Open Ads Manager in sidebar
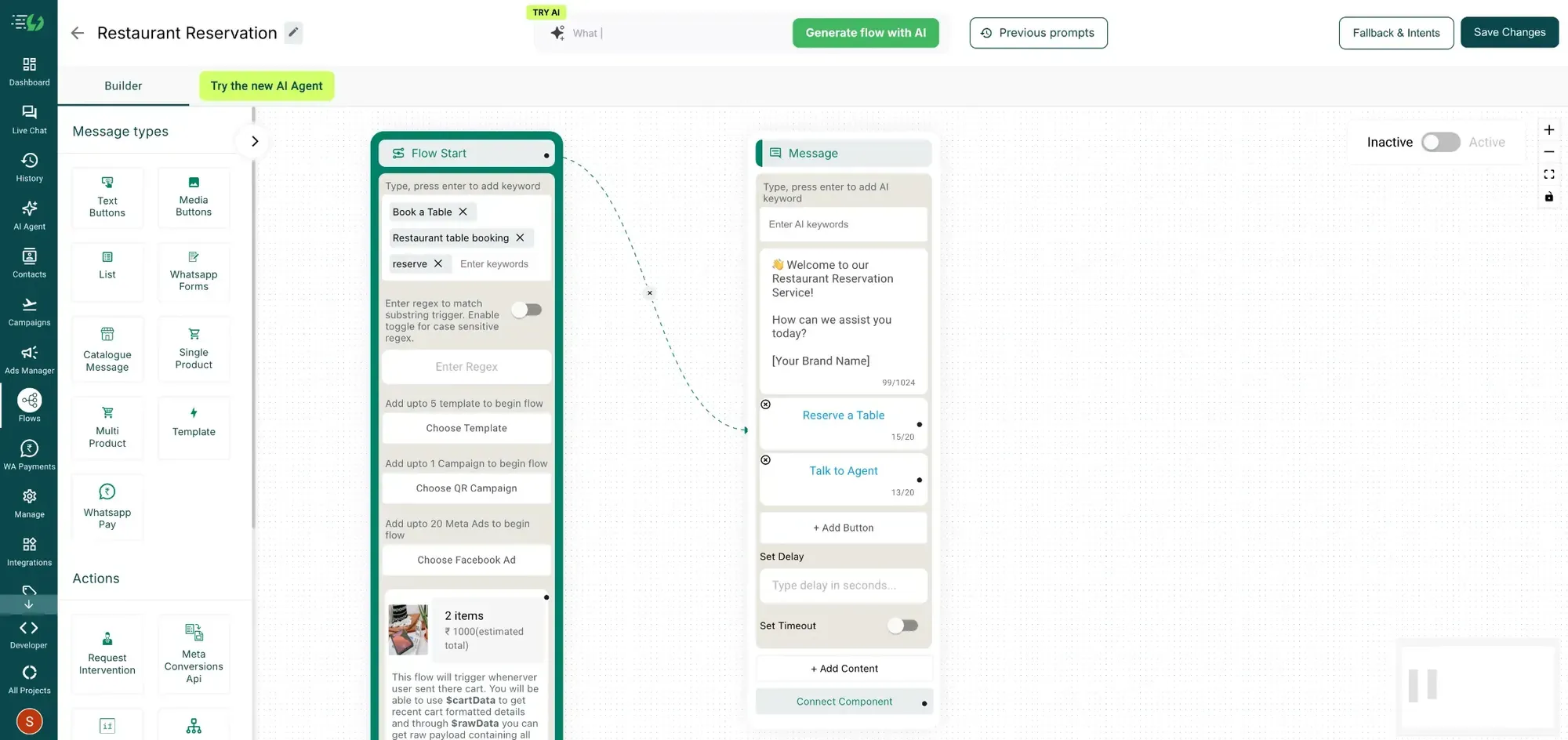This screenshot has width=1568, height=740. 29,360
